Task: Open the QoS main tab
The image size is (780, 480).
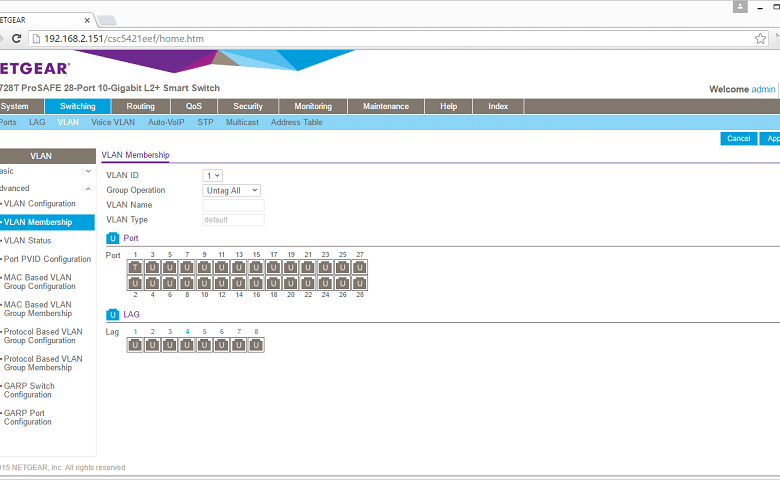Action: pyautogui.click(x=194, y=106)
